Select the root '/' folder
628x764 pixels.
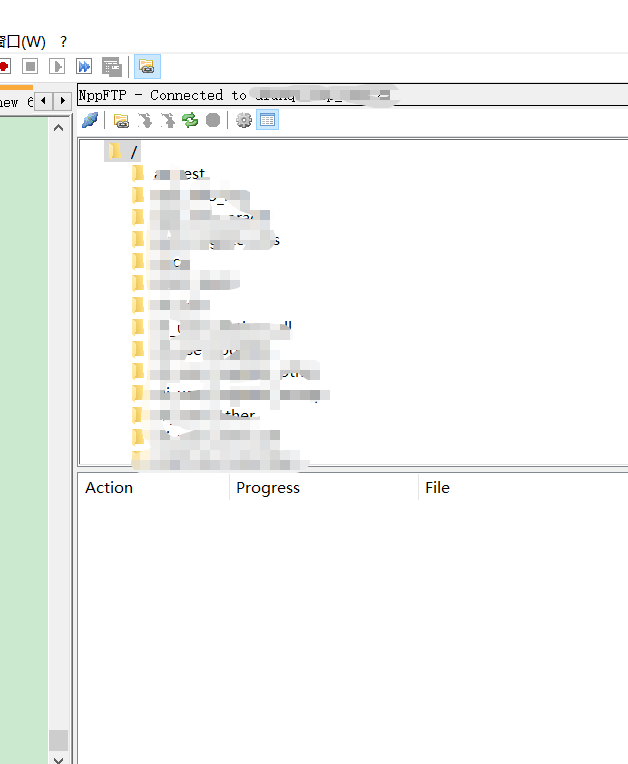tap(122, 152)
